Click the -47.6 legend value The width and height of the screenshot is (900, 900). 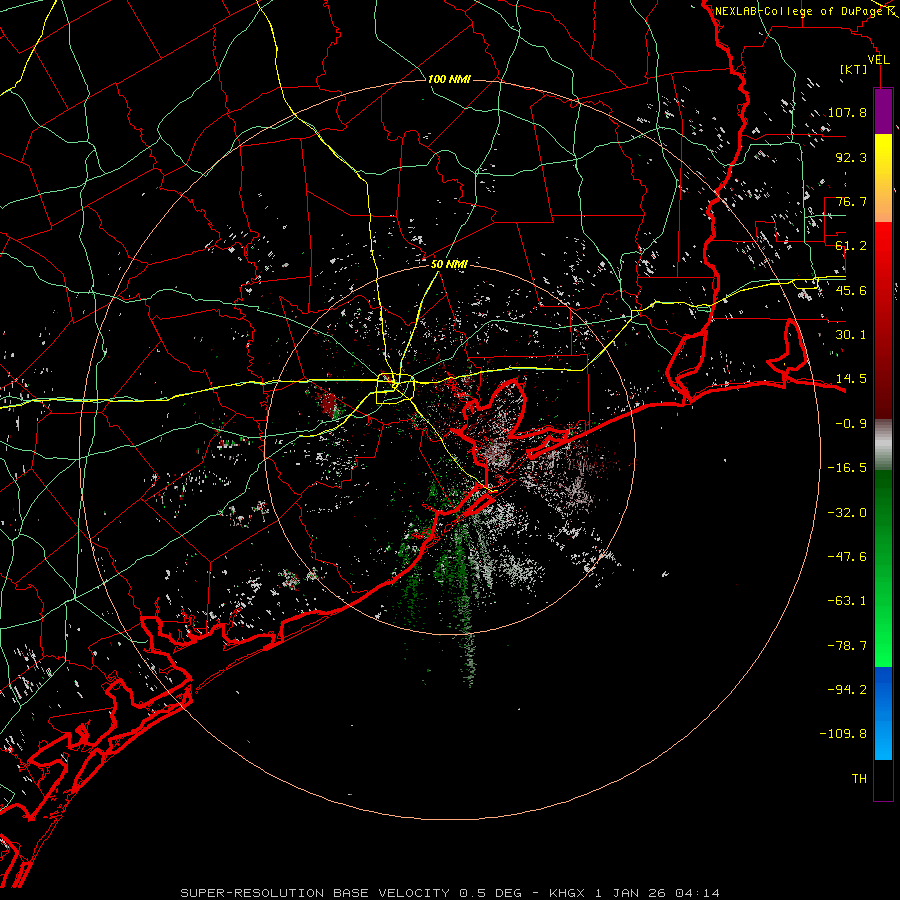pos(847,557)
